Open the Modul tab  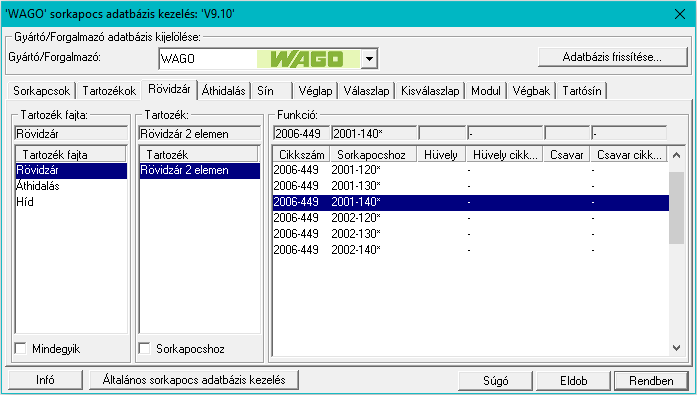[485, 91]
